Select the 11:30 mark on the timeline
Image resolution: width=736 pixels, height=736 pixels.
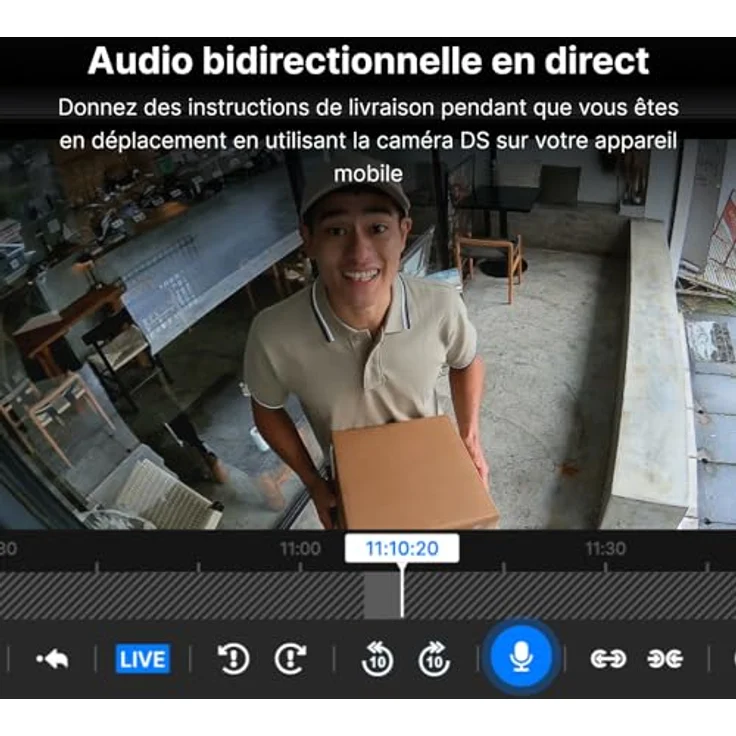(605, 549)
